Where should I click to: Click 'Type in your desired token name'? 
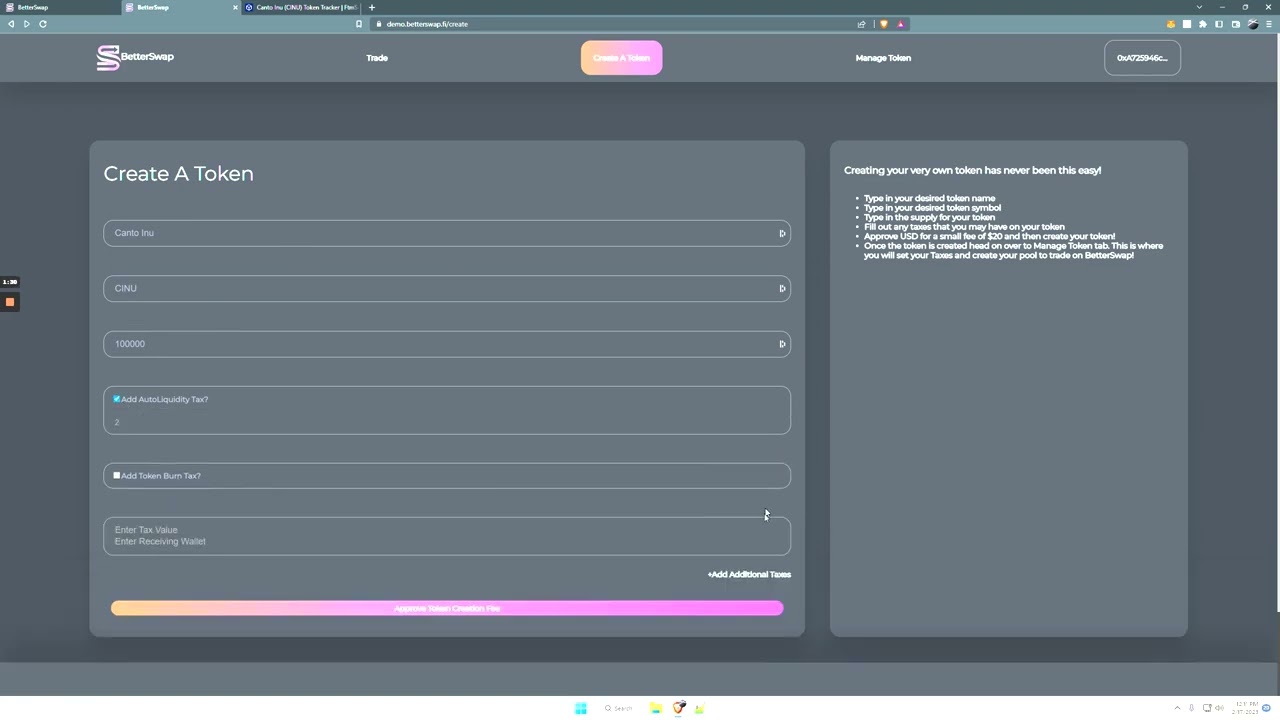tap(929, 198)
